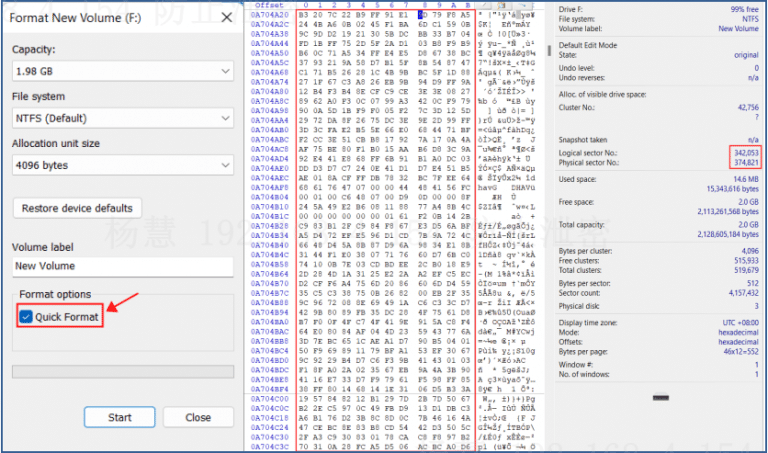
Task: Click the Volume label text field
Action: (x=122, y=266)
